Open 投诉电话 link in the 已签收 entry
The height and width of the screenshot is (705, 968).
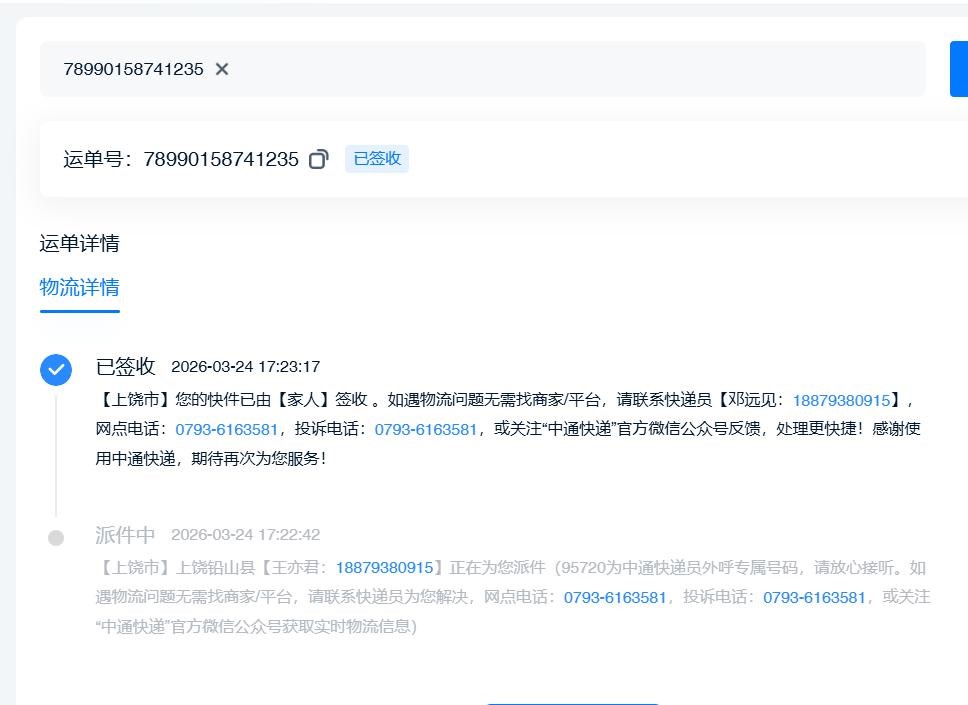click(x=425, y=430)
